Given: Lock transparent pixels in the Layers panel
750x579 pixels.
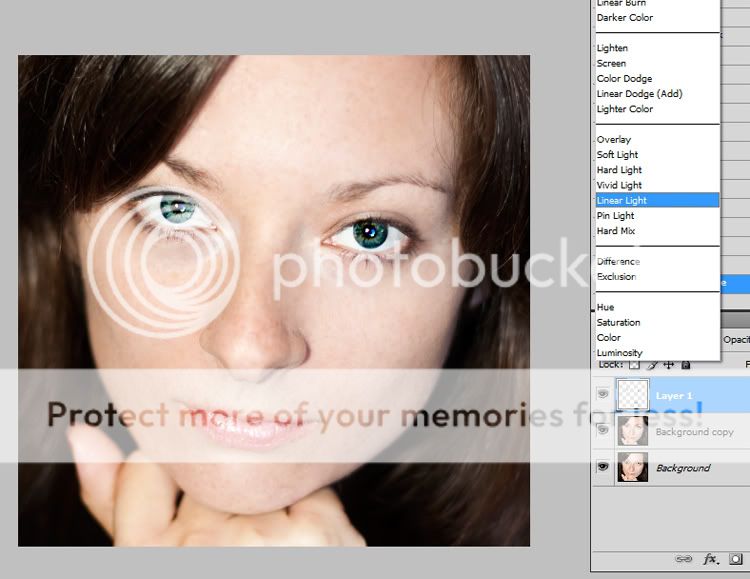Looking at the screenshot, I should (x=634, y=365).
